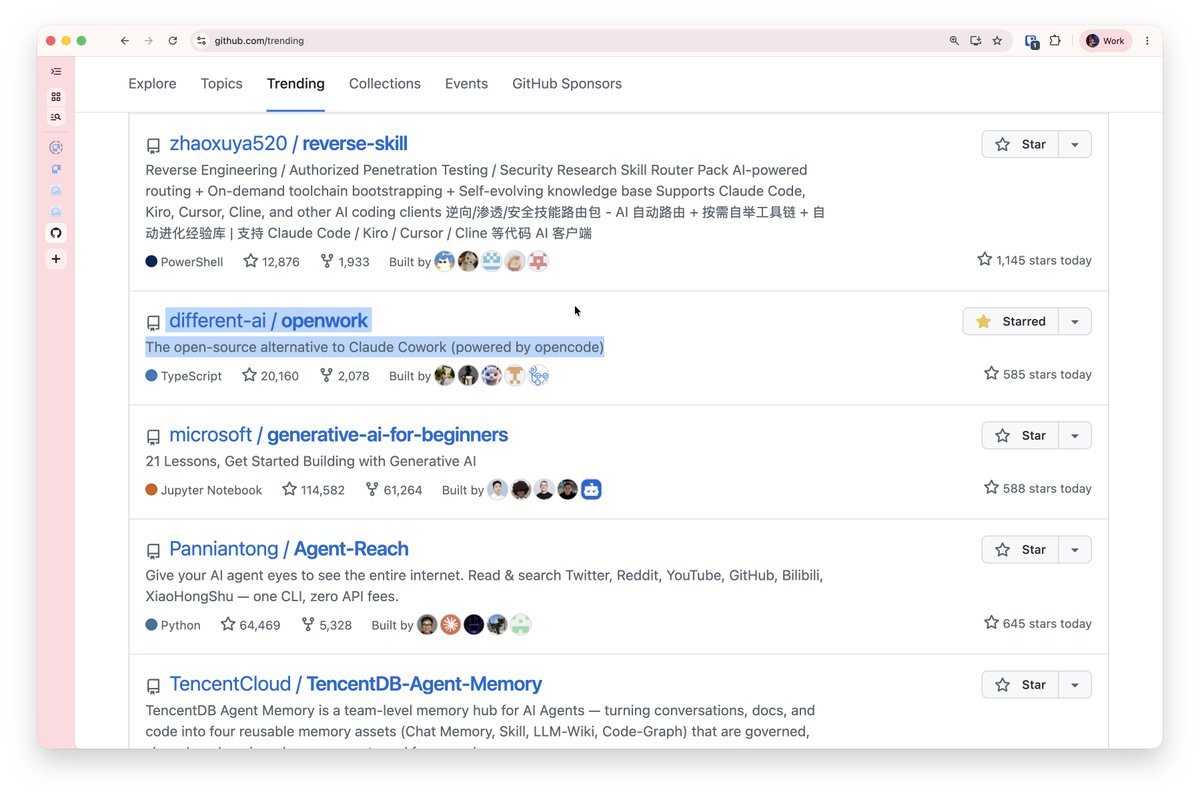Open the Collections tab
The image size is (1200, 798).
(x=384, y=84)
